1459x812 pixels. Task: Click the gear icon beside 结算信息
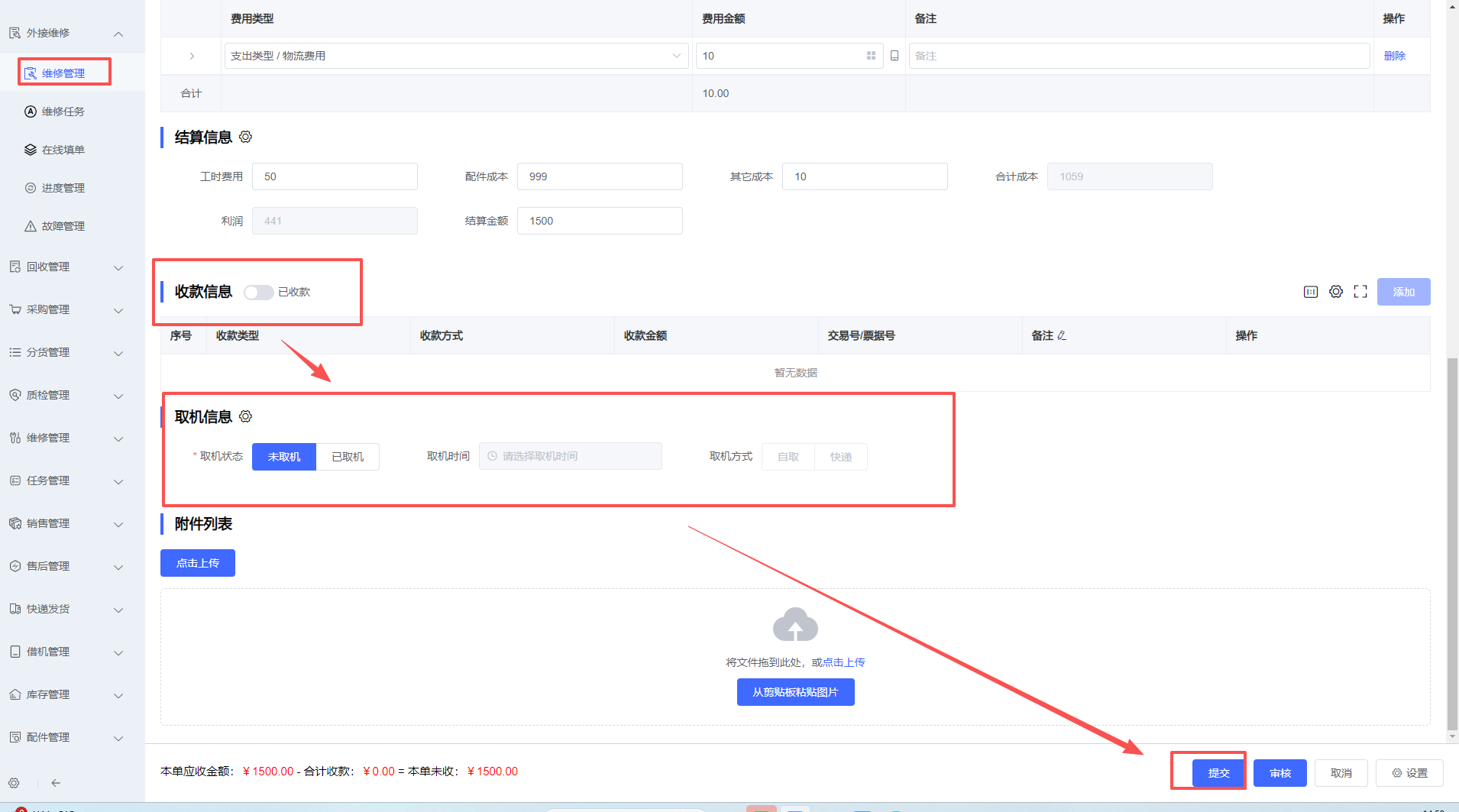[x=245, y=137]
